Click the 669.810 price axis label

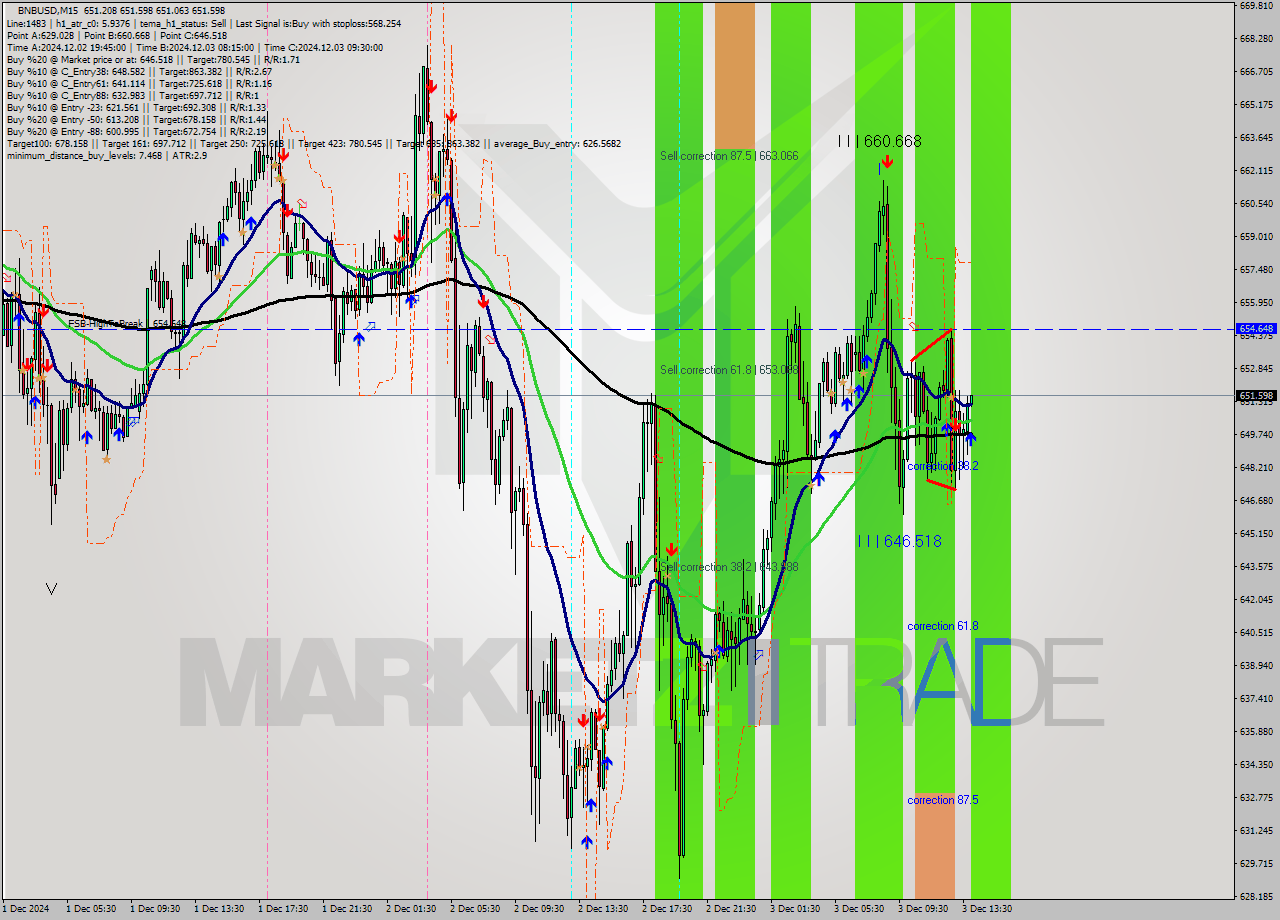coord(1255,5)
